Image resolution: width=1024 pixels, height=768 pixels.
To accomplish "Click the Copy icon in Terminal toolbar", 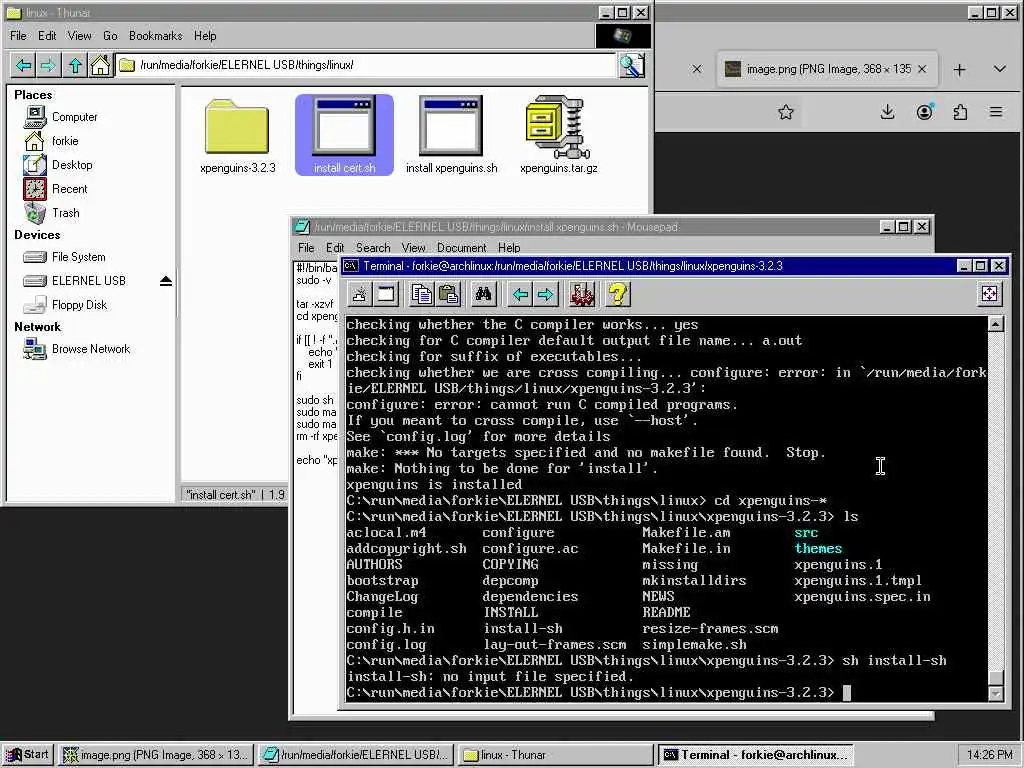I will pyautogui.click(x=421, y=295).
